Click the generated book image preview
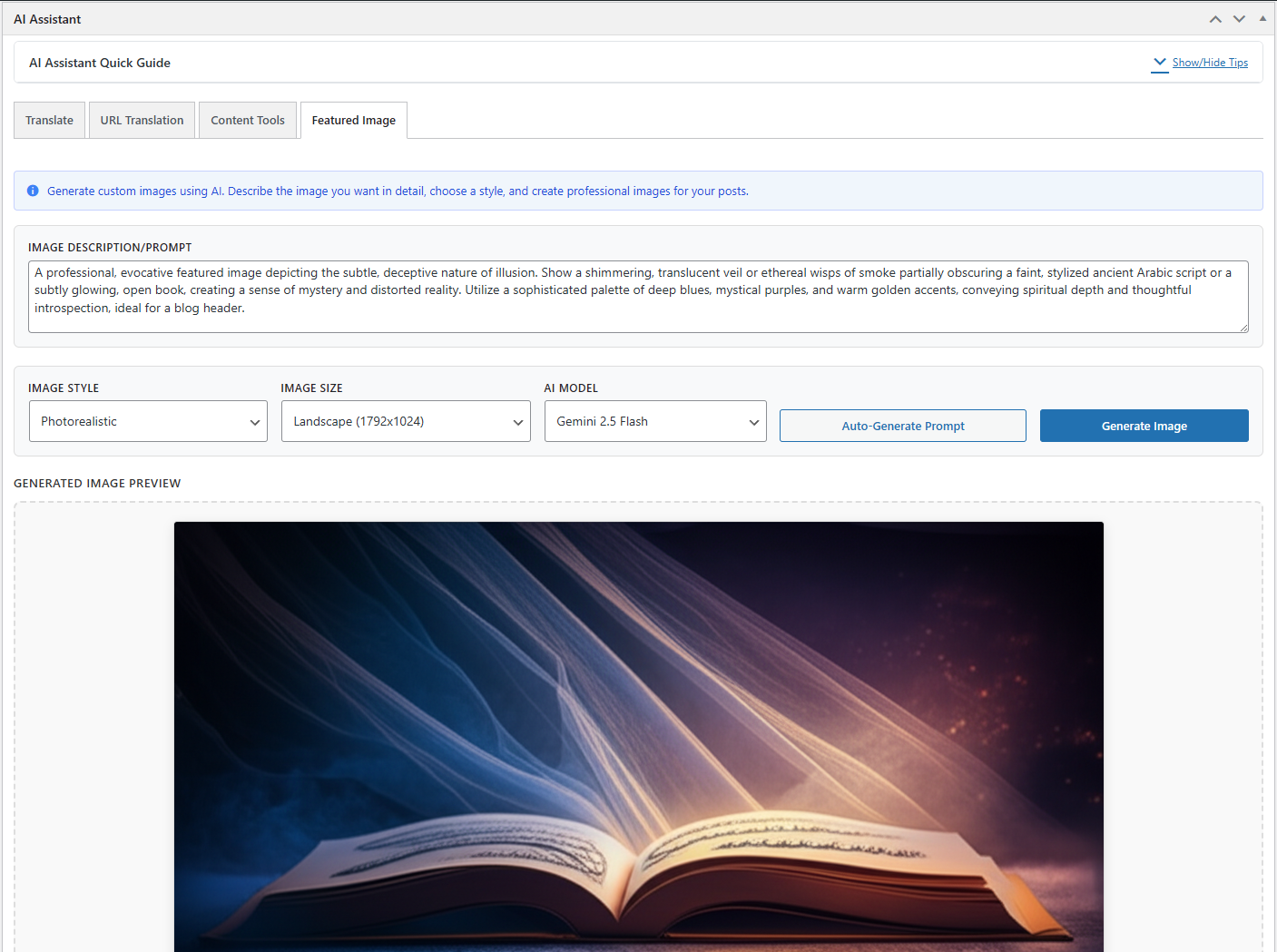The width and height of the screenshot is (1277, 952). tap(639, 737)
